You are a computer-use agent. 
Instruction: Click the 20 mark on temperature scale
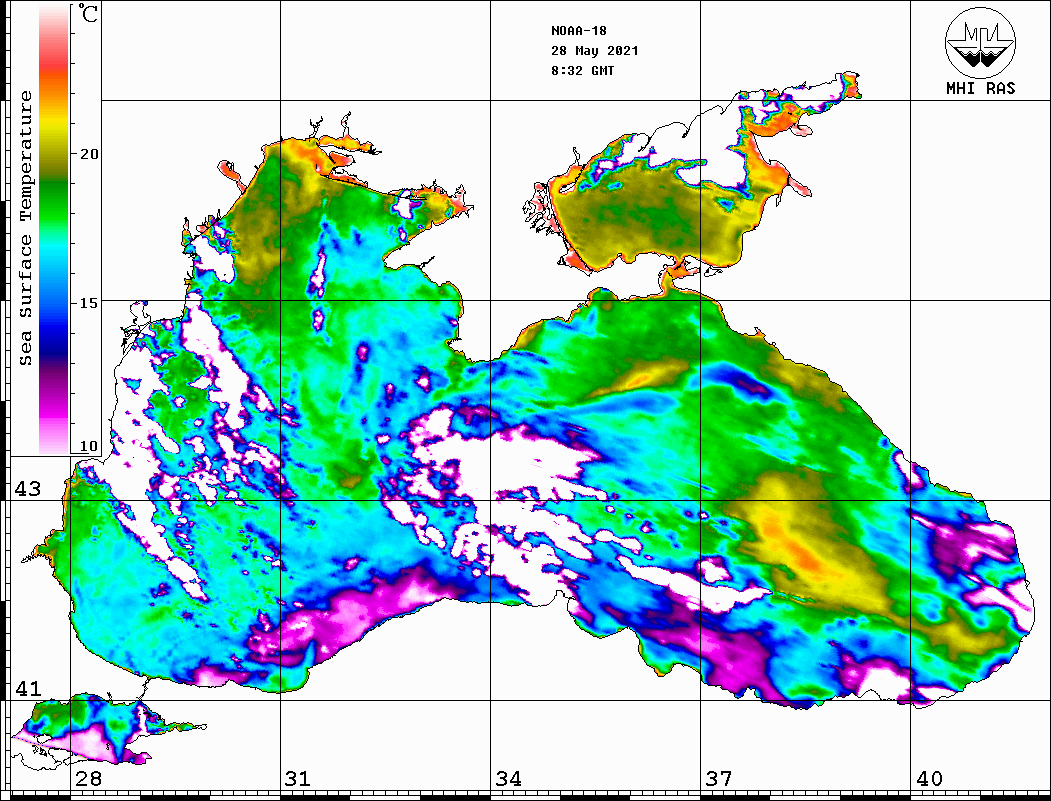(x=88, y=154)
